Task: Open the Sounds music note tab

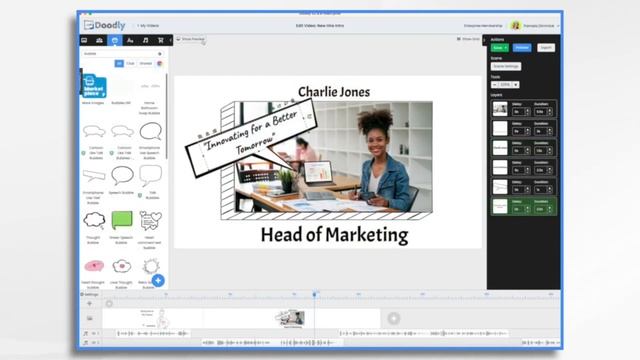Action: tap(145, 40)
